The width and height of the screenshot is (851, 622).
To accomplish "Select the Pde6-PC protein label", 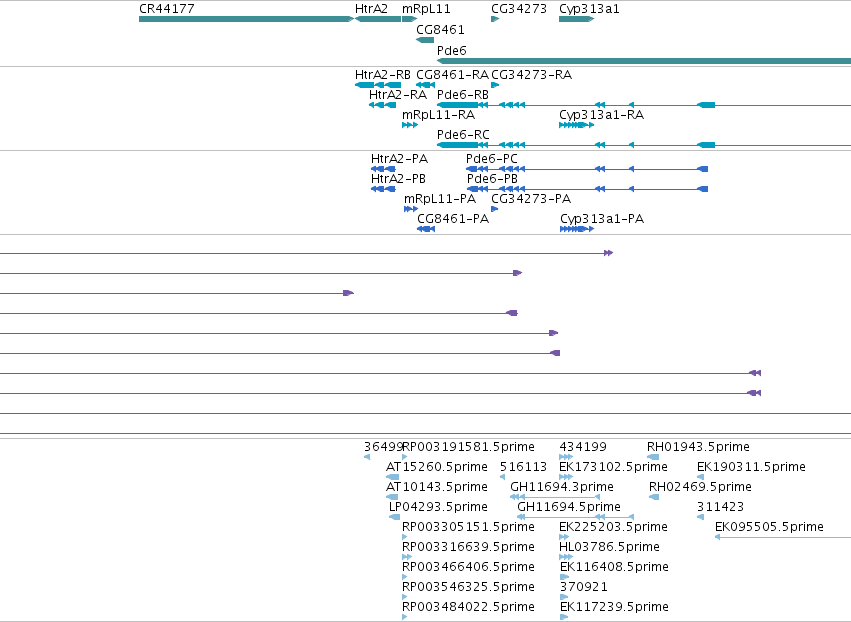I will pyautogui.click(x=492, y=159).
